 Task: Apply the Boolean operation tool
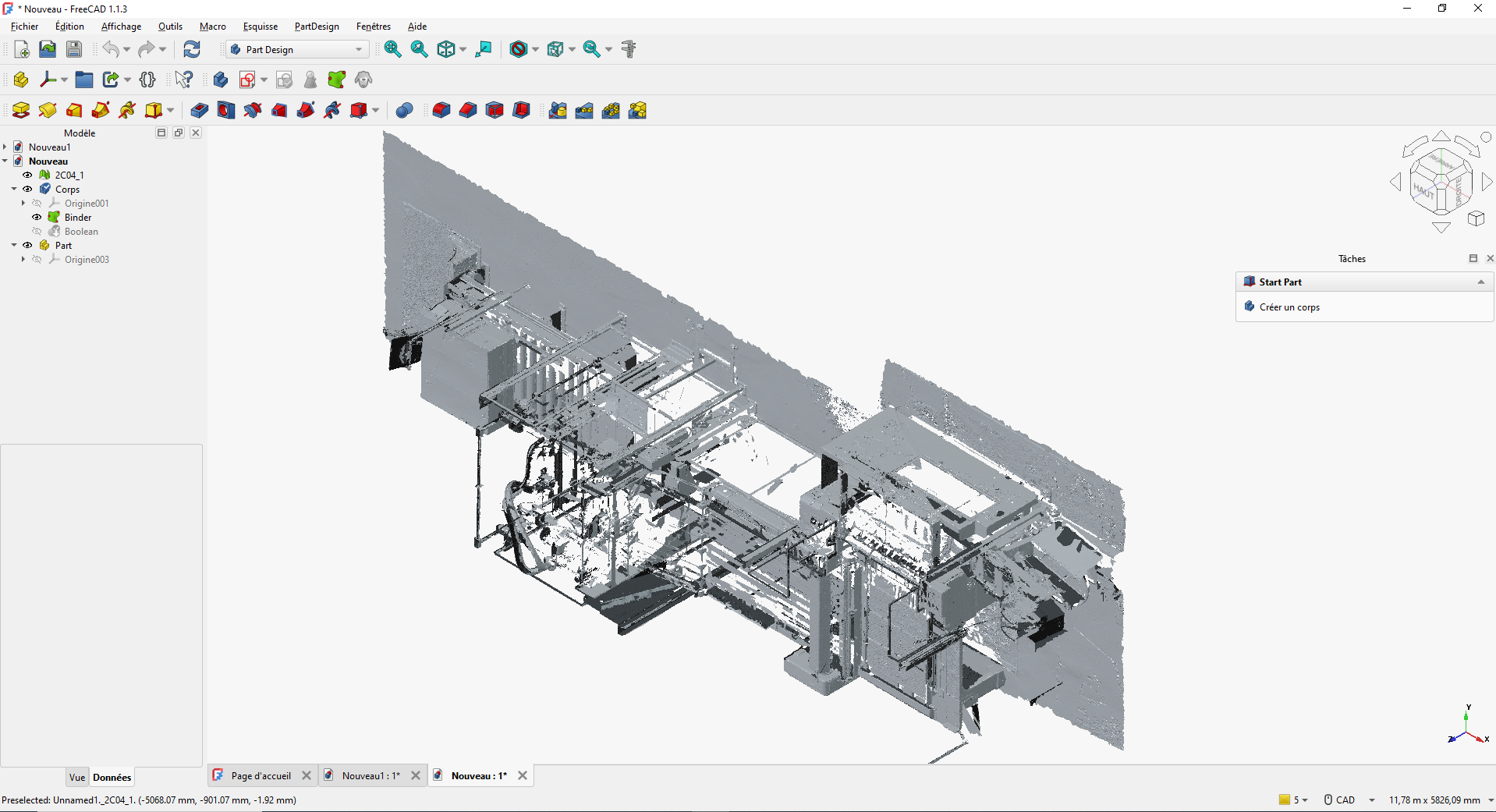coord(404,110)
